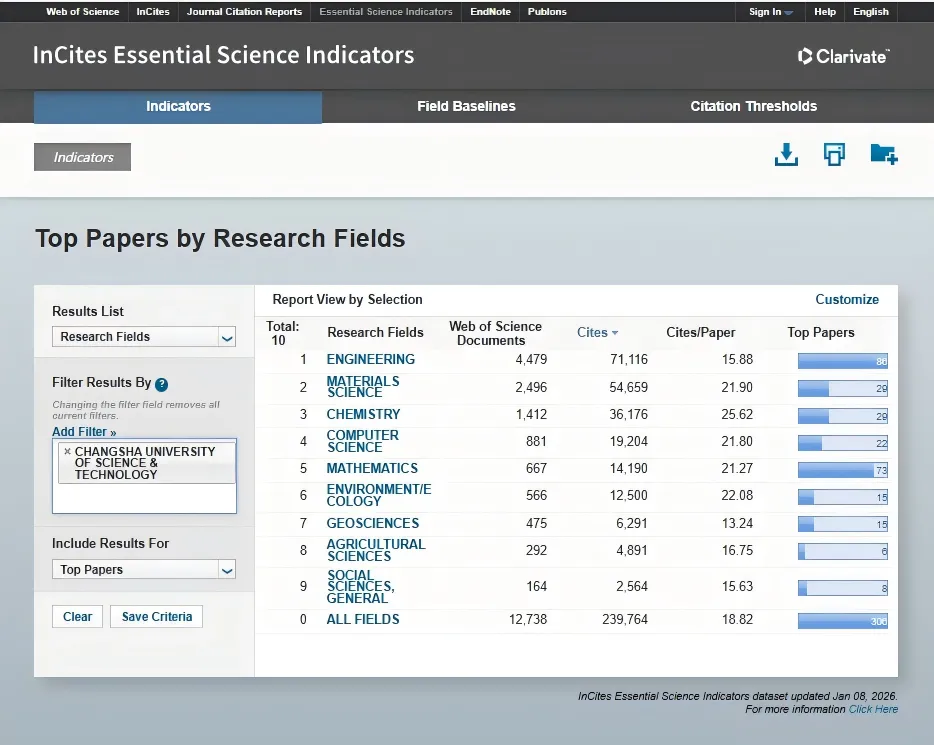Click the Top Papers column header
The width and height of the screenshot is (934, 745).
(x=821, y=332)
